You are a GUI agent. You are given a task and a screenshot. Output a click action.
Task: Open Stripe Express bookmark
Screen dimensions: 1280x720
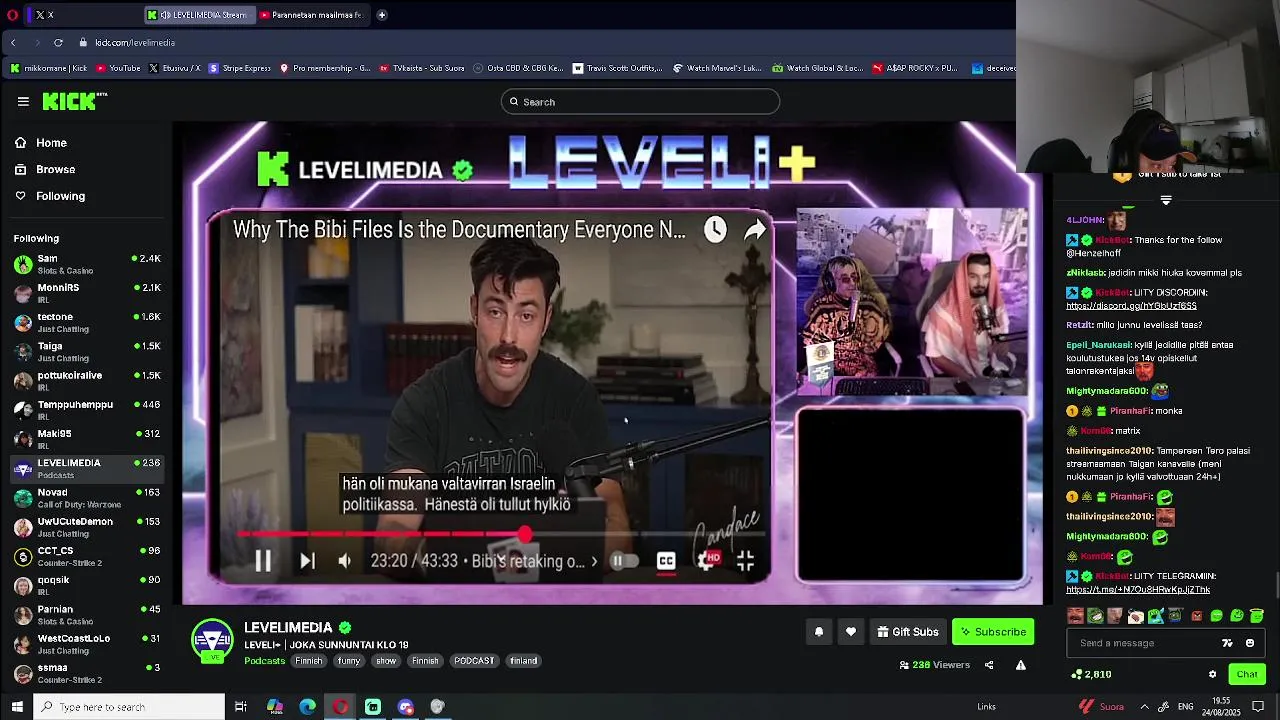(x=240, y=68)
